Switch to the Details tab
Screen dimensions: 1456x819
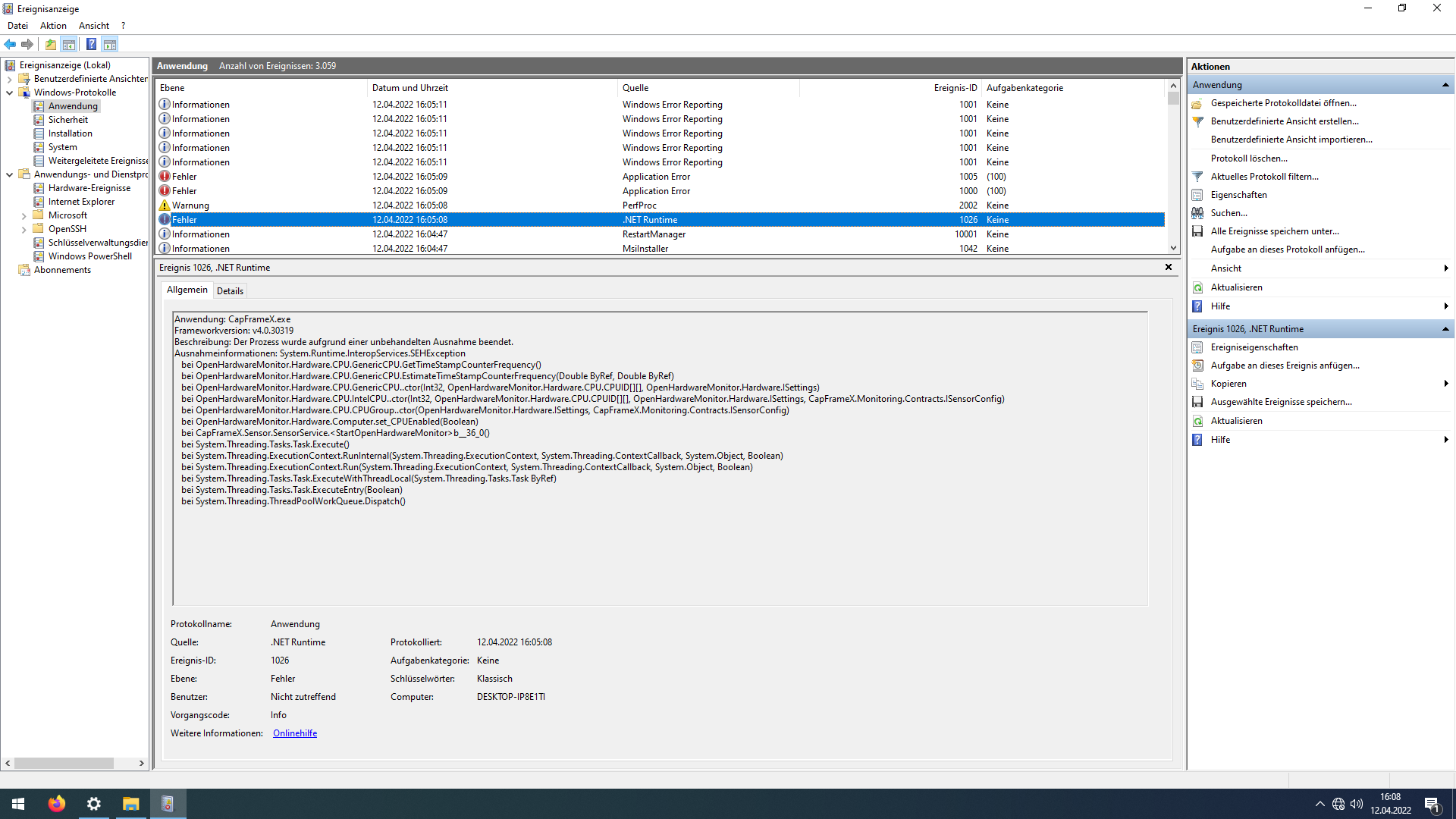pyautogui.click(x=230, y=290)
